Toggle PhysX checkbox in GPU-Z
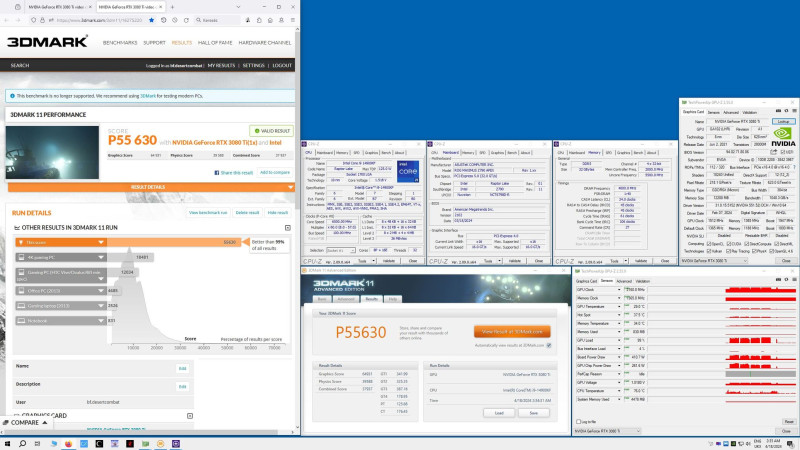Viewport: 800px width, 450px height. point(754,251)
